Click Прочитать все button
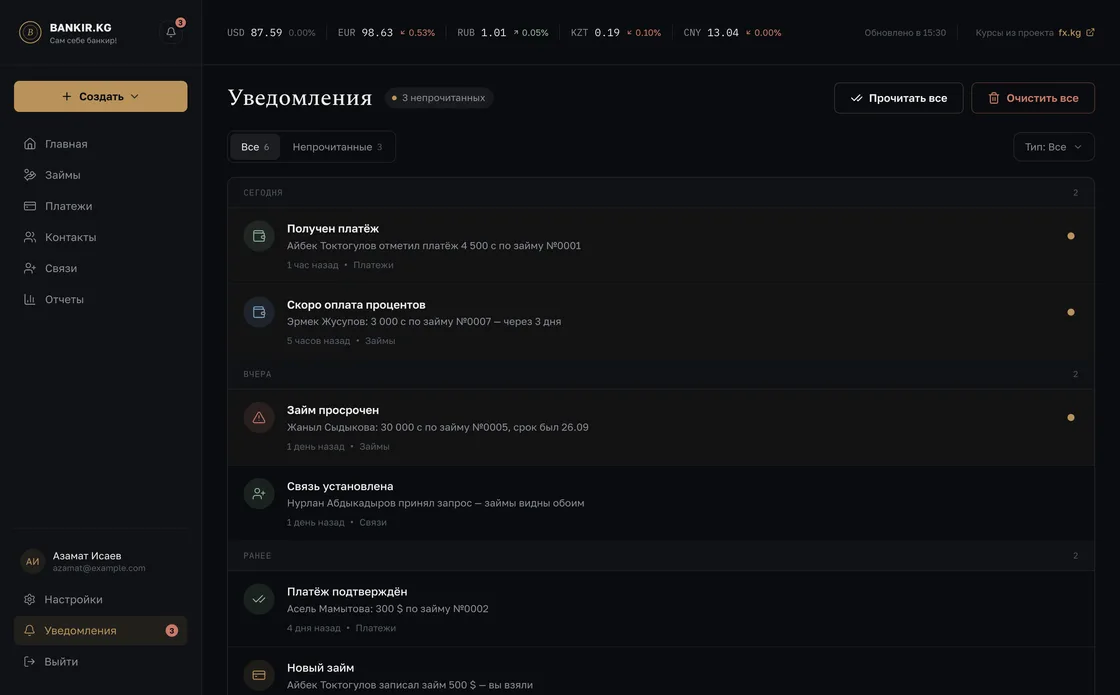The image size is (1120, 695). (x=899, y=98)
